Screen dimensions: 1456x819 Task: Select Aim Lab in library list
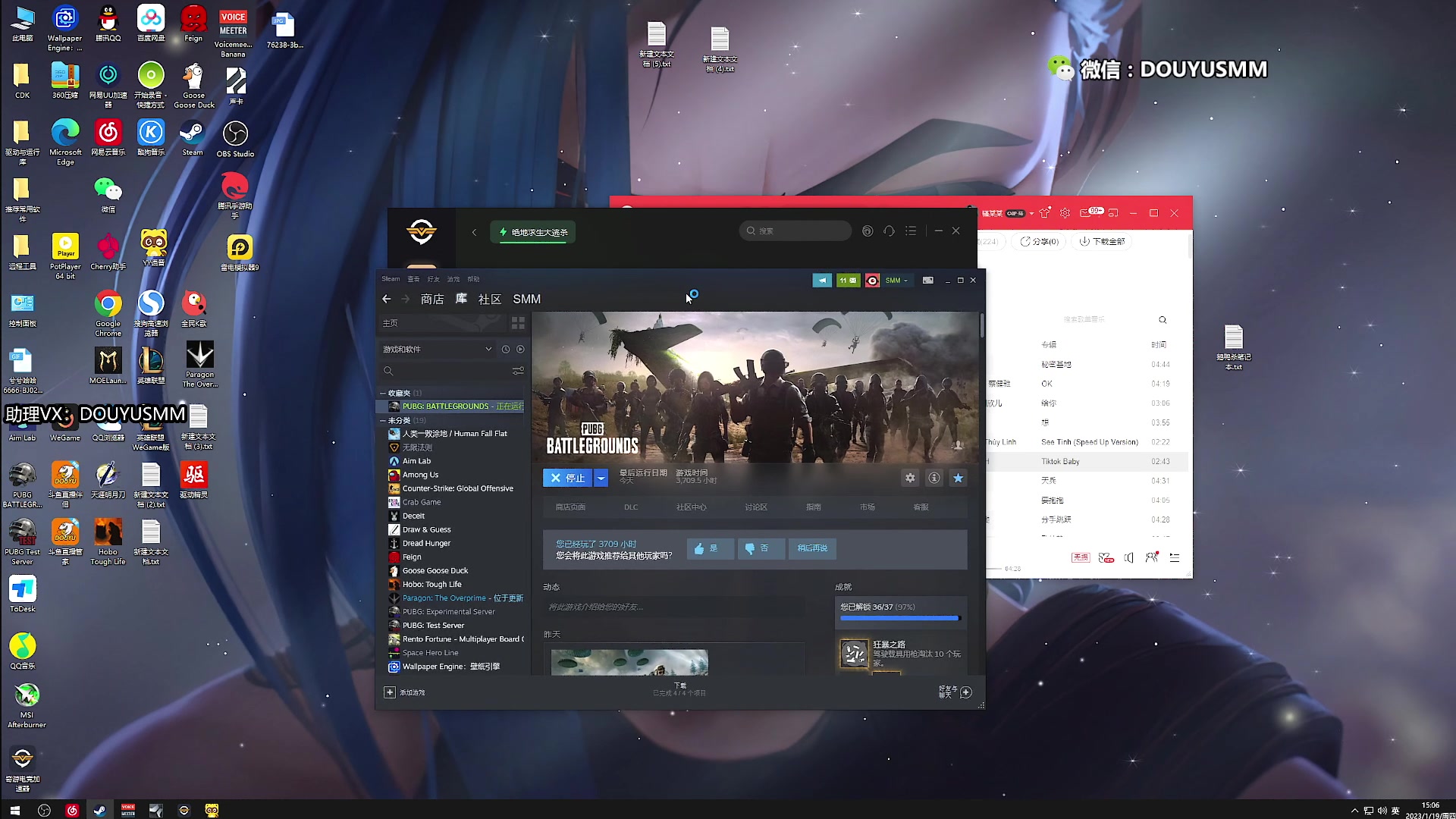pyautogui.click(x=416, y=461)
